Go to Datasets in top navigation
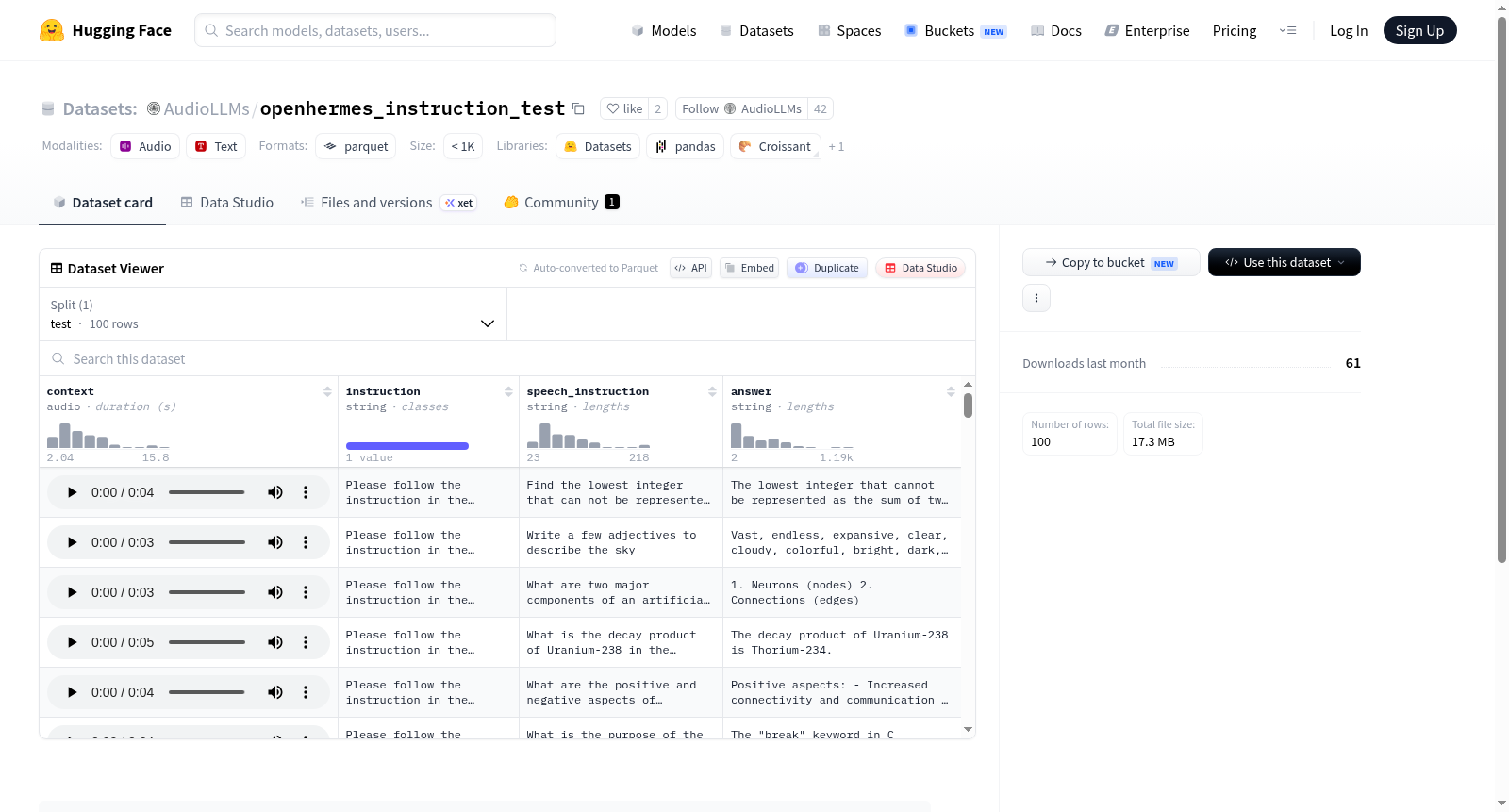 tap(757, 31)
